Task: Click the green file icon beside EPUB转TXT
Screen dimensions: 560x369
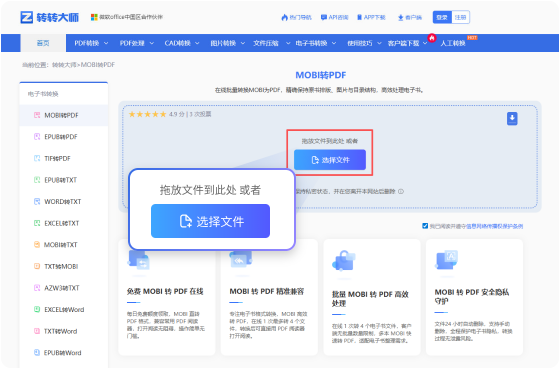Action: pyautogui.click(x=37, y=180)
